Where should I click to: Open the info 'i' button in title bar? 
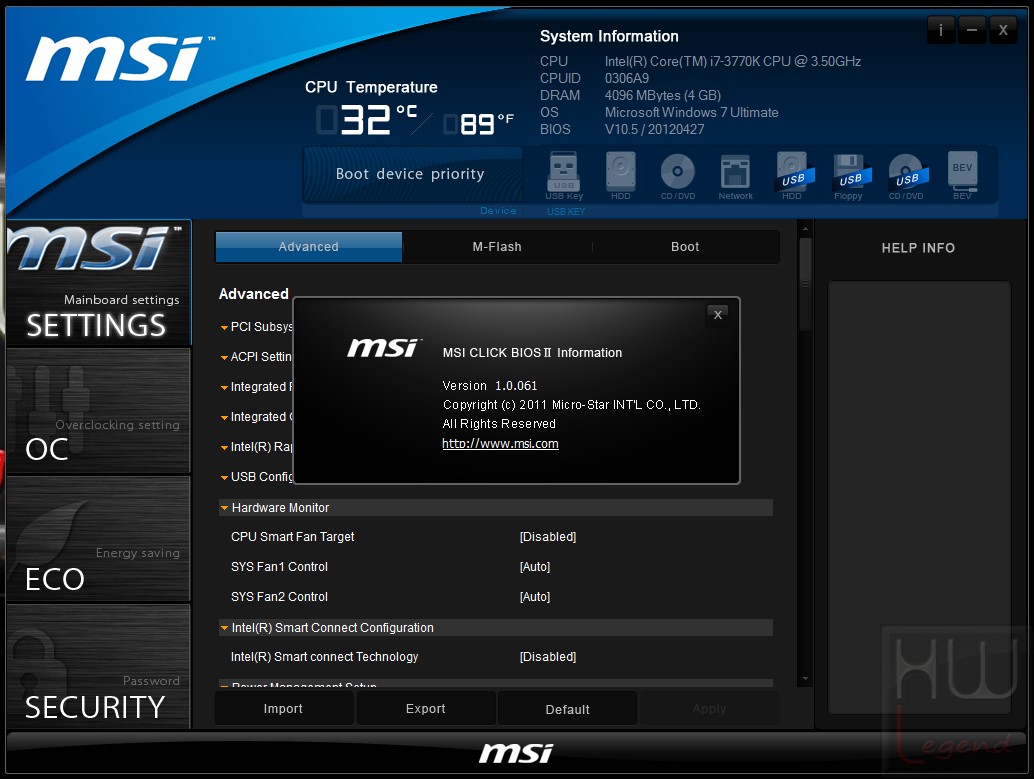[941, 30]
